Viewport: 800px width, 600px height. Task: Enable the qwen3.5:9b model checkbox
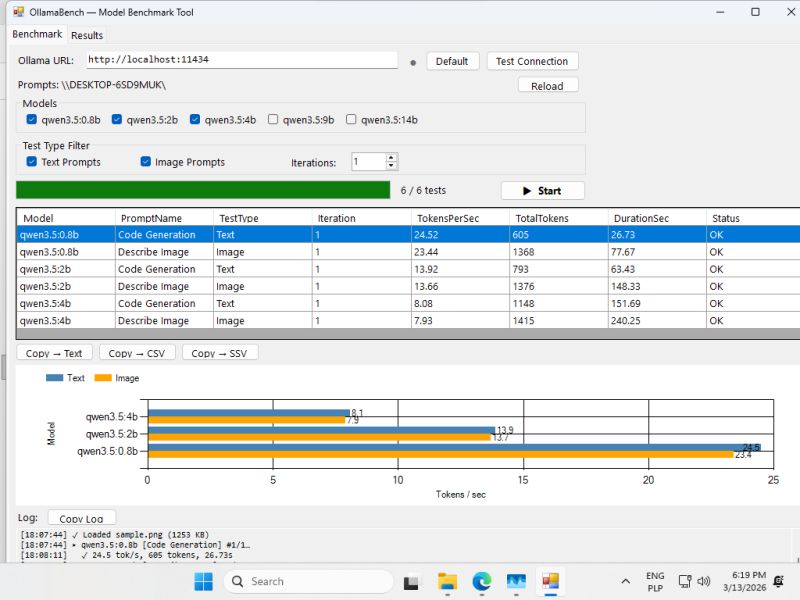273,119
